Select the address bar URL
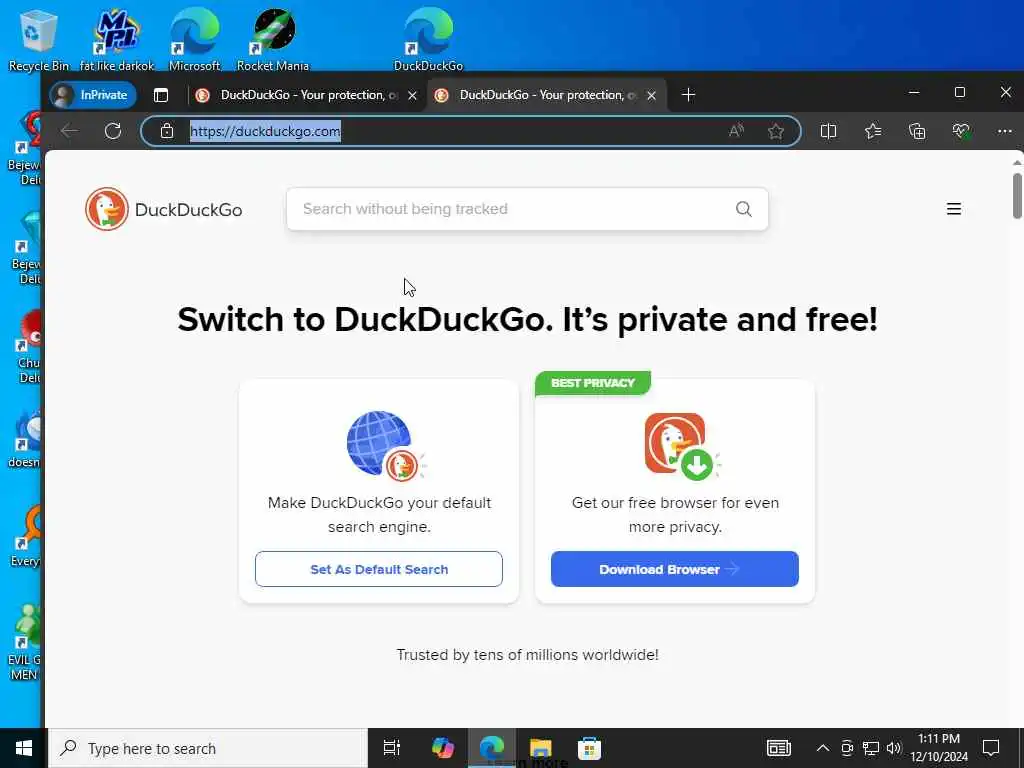1024x768 pixels. point(265,131)
